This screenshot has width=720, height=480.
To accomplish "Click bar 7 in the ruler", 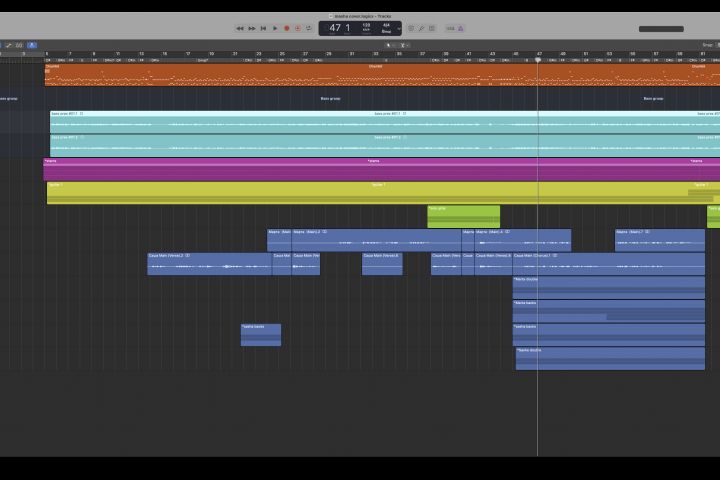I will click(x=70, y=54).
